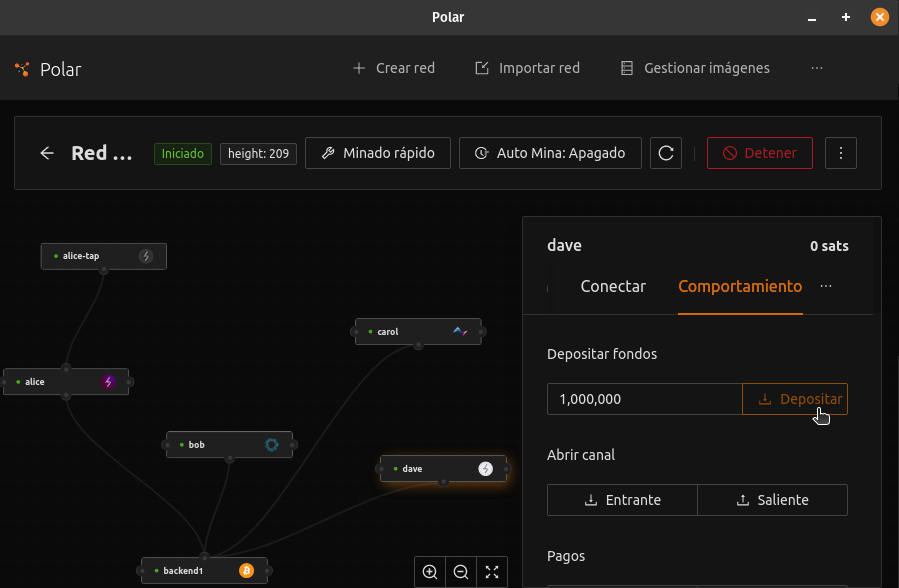The height and width of the screenshot is (588, 899).
Task: Select the bob Core Lightning node icon
Action: point(271,444)
